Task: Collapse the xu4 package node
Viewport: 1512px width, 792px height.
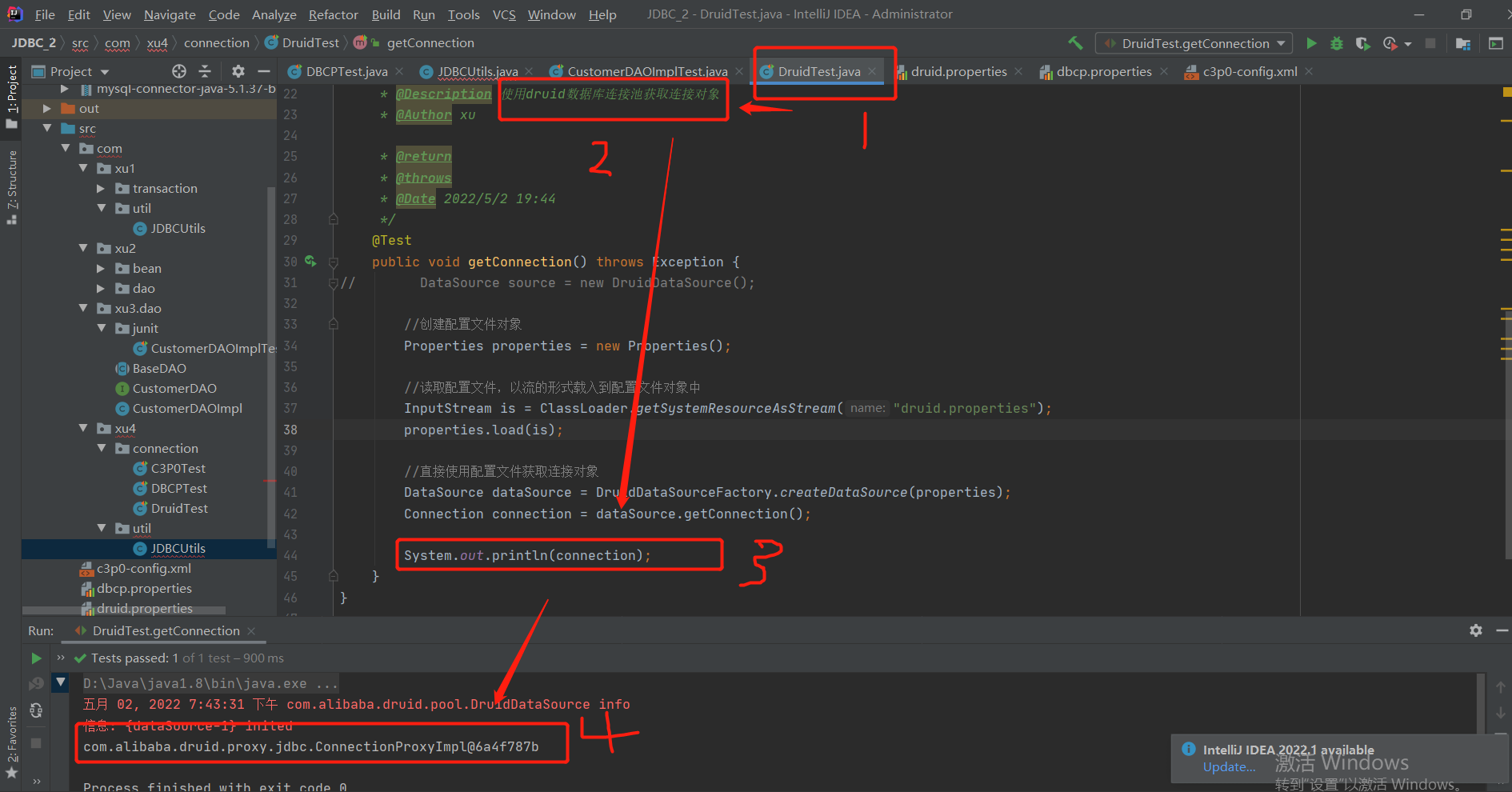Action: point(83,428)
